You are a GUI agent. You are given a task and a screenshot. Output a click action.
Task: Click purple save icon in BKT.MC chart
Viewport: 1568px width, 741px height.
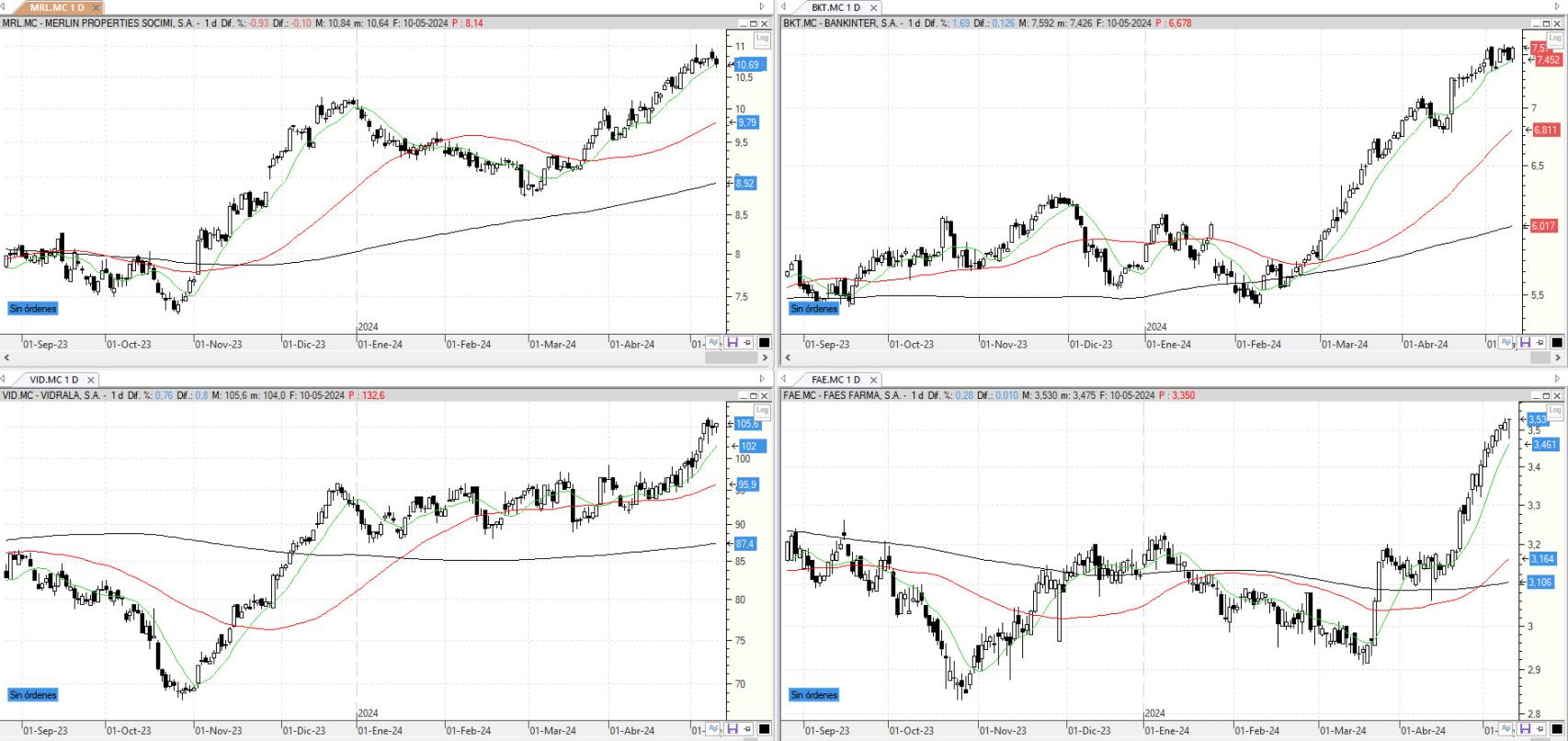tap(1524, 342)
